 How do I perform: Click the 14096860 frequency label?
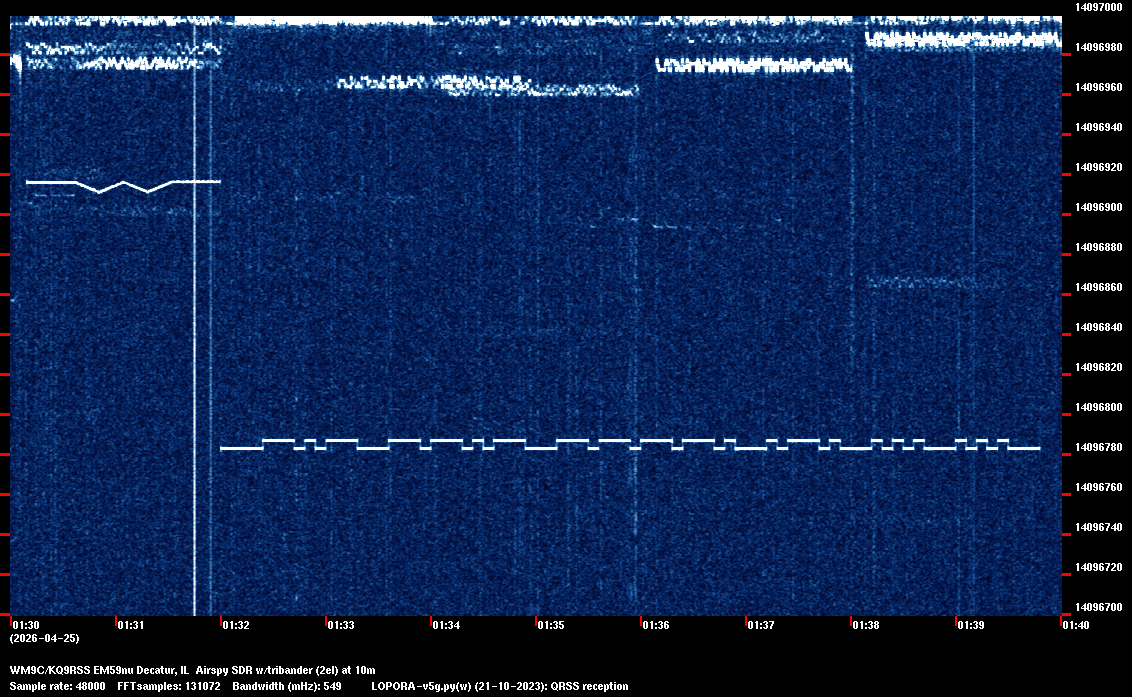(x=1099, y=287)
